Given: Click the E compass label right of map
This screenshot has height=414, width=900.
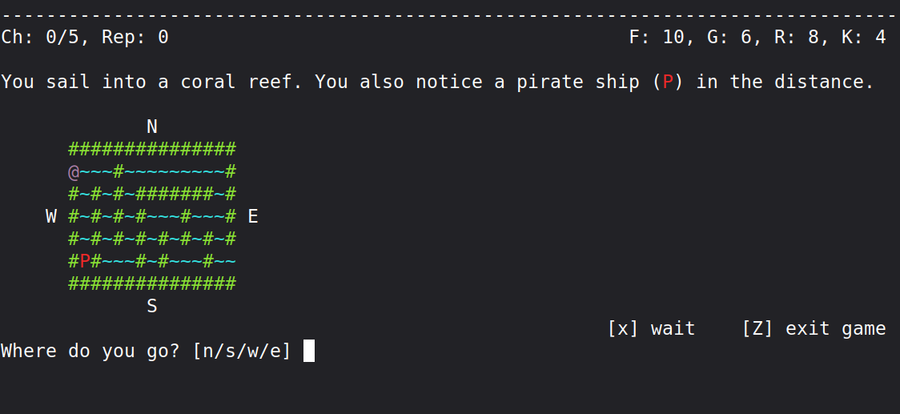Looking at the screenshot, I should point(253,216).
